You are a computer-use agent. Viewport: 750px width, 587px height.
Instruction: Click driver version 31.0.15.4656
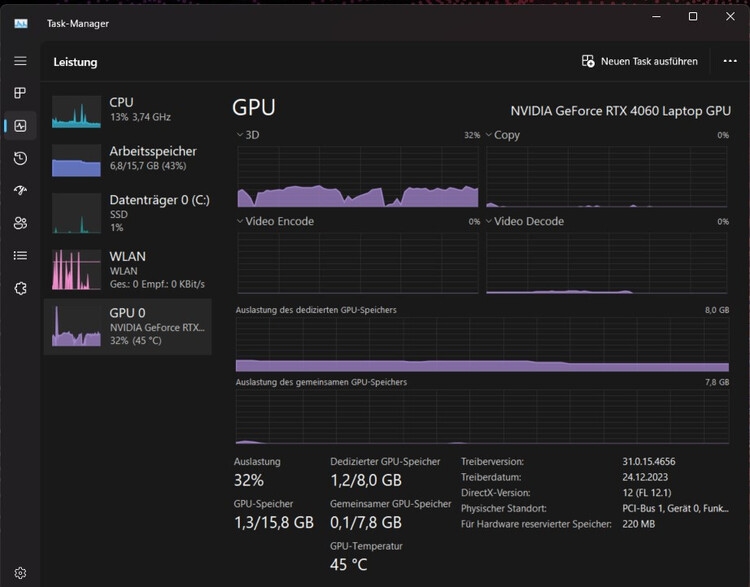(649, 462)
